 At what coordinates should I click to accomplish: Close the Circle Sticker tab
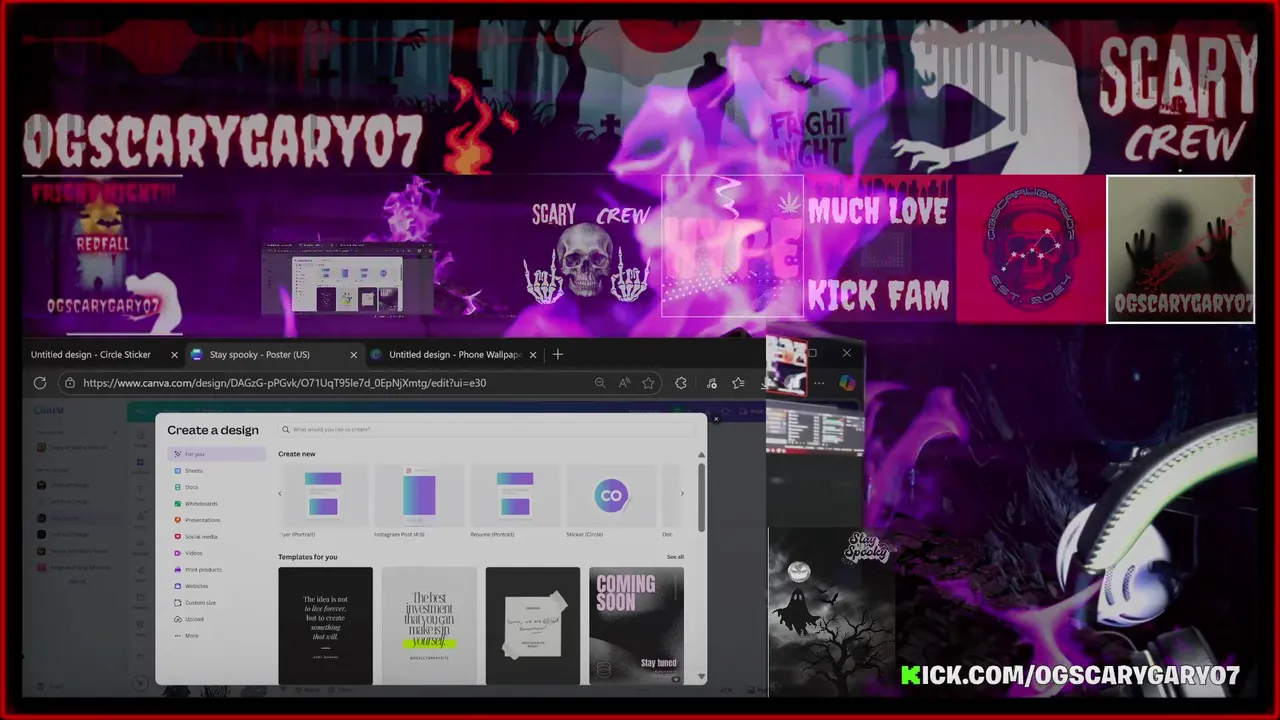tap(174, 355)
